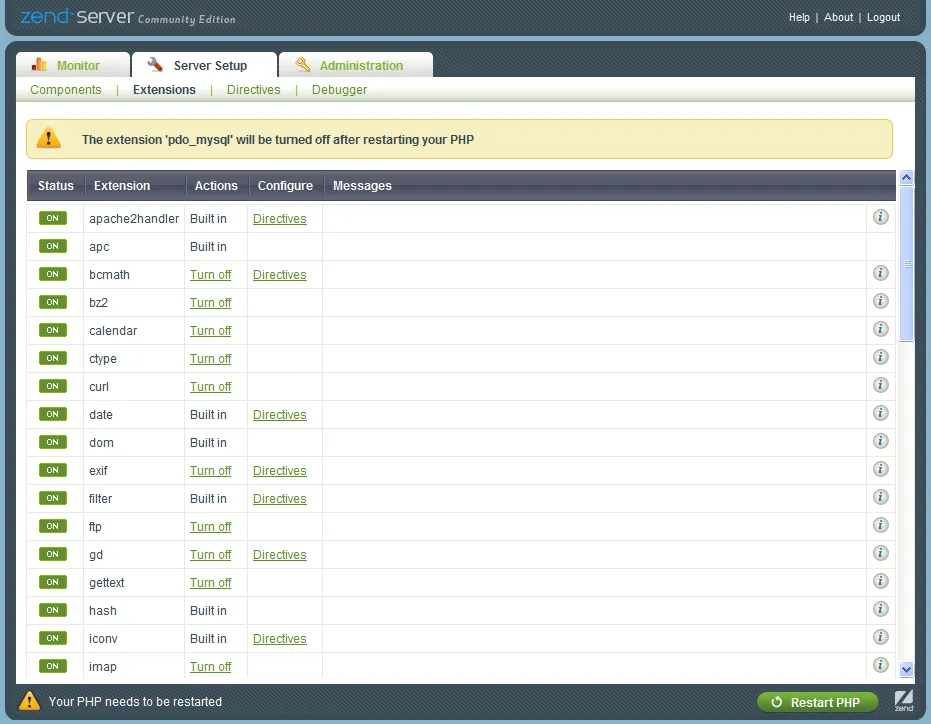The height and width of the screenshot is (724, 931).
Task: Click the Restart PHP button
Action: click(x=818, y=702)
